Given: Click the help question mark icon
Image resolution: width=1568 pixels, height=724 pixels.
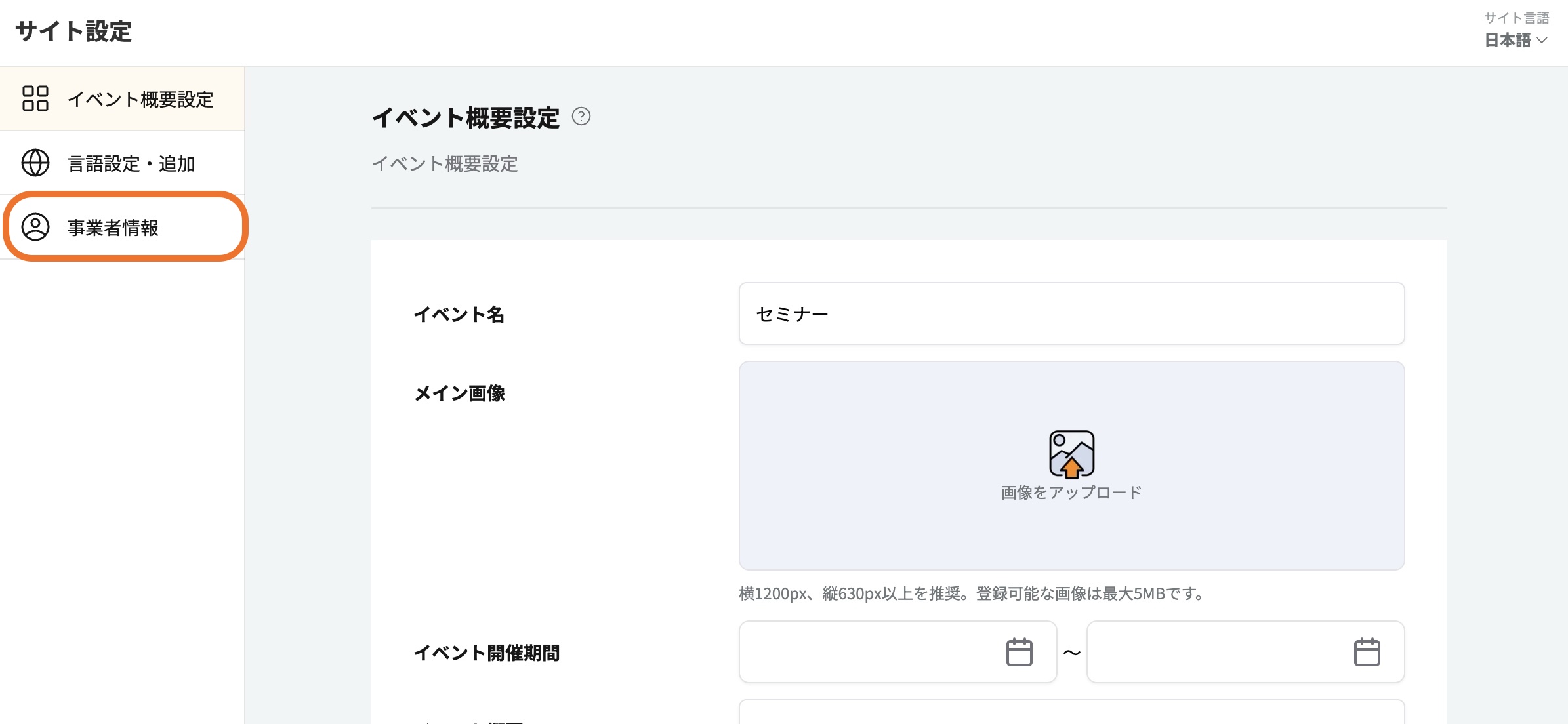Looking at the screenshot, I should pyautogui.click(x=581, y=117).
